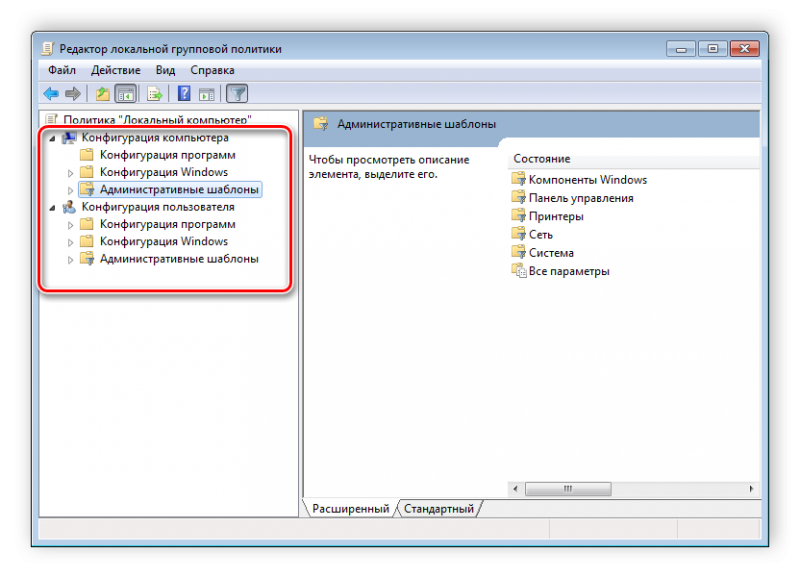The height and width of the screenshot is (578, 800).
Task: Close the Group Policy editor window
Action: point(745,49)
